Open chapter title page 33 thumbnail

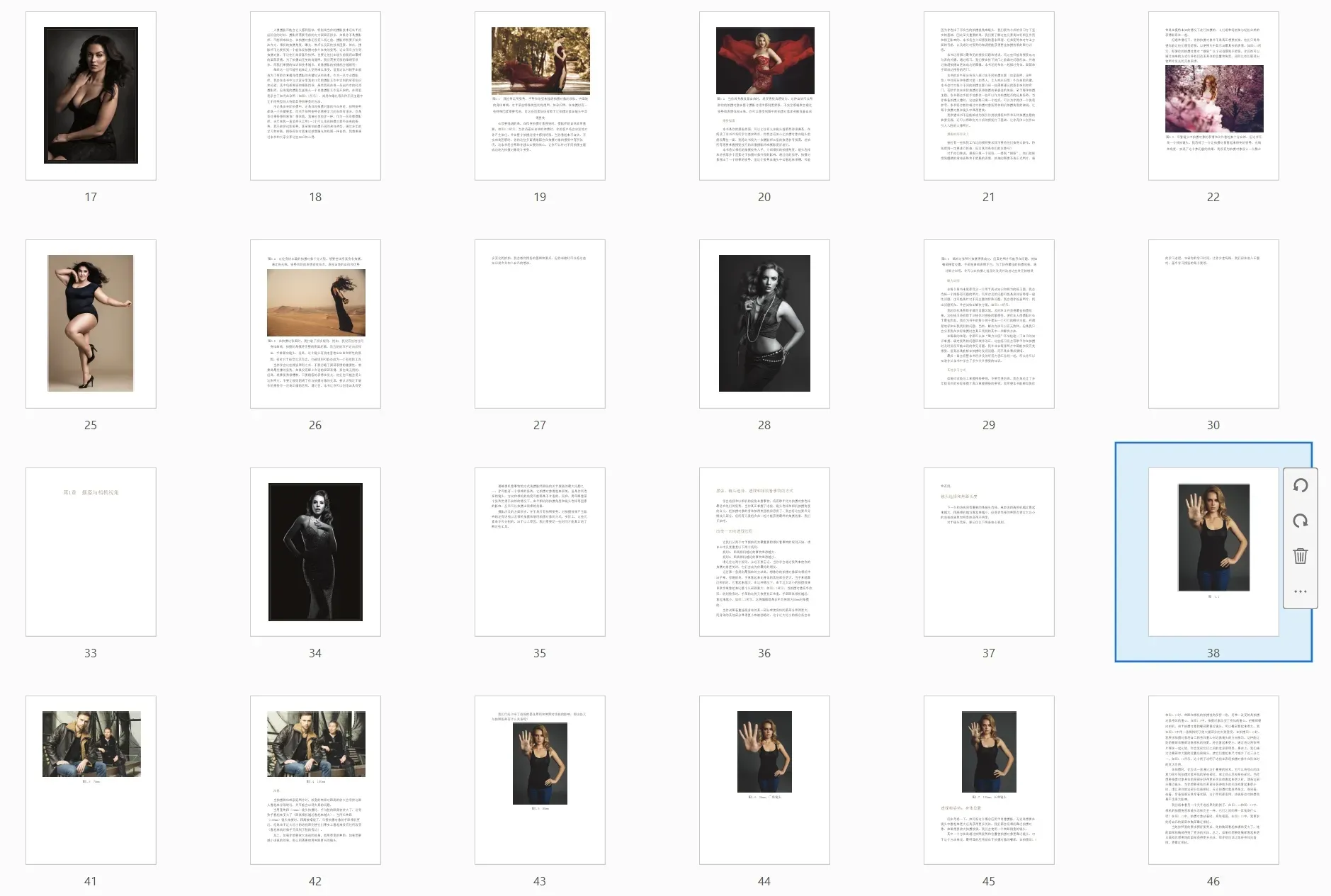click(91, 552)
